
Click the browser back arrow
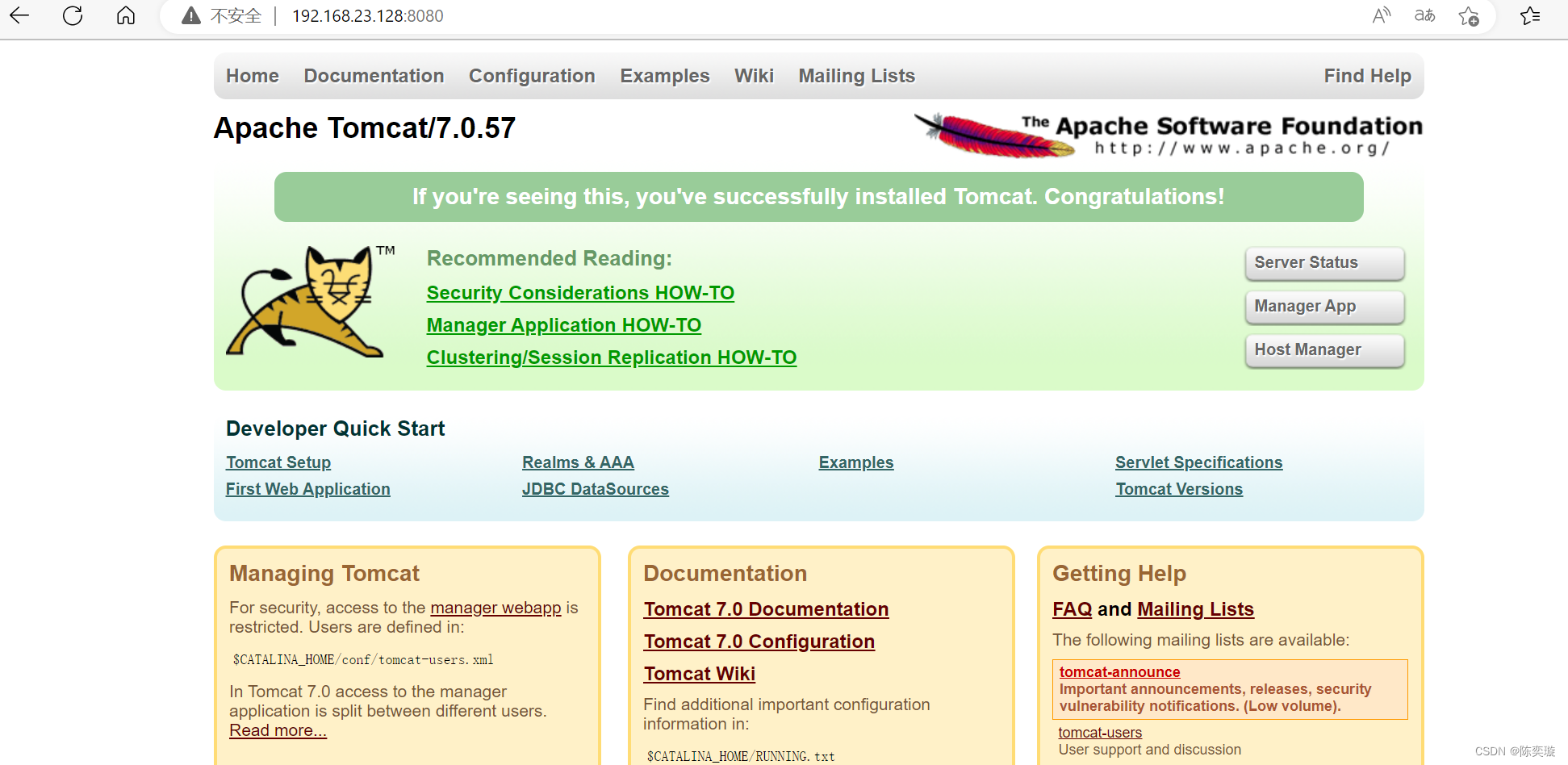(x=19, y=15)
